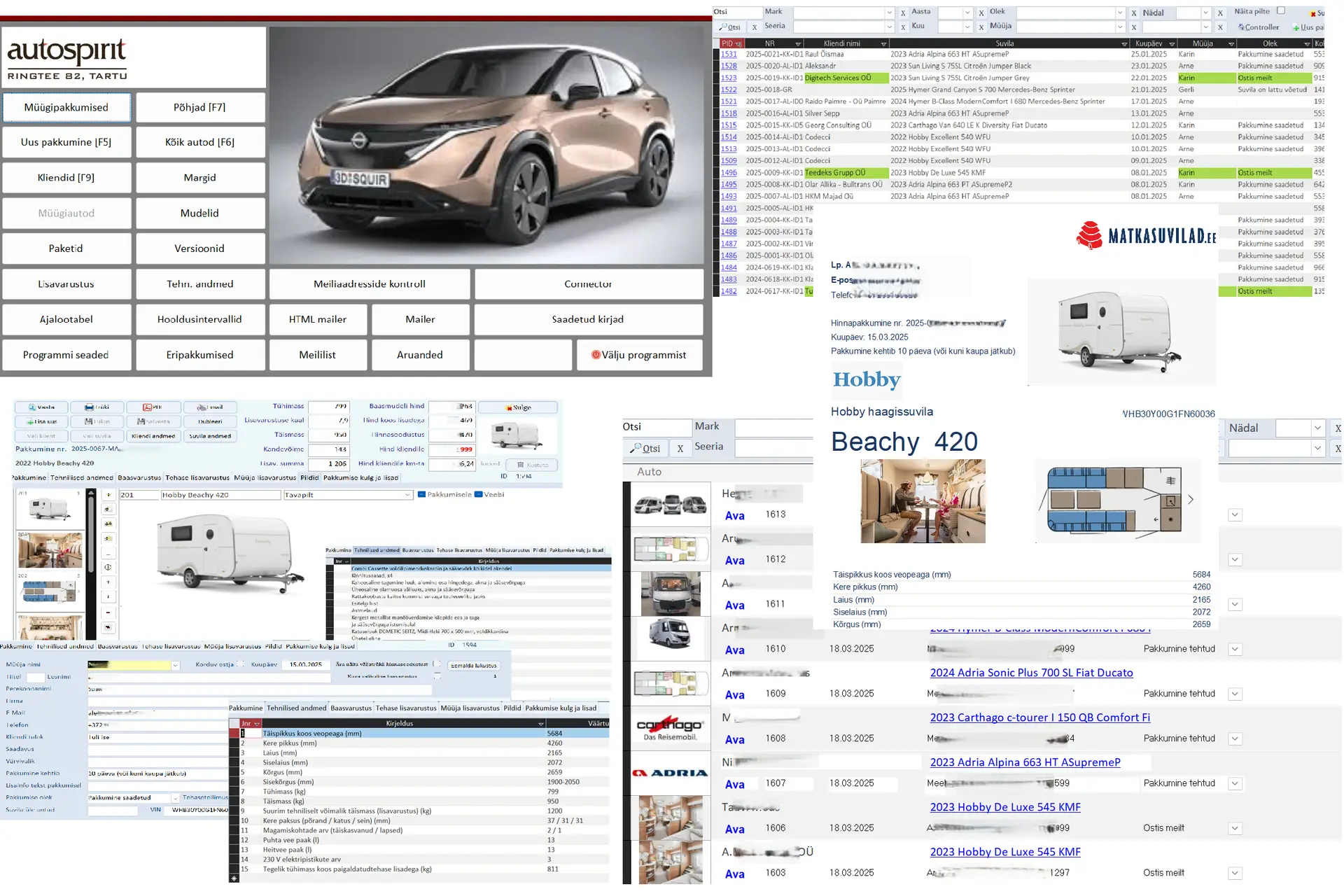The width and height of the screenshot is (1344, 896).
Task: Open the Pakkumise olek dropdown showing Pakkumine saadetud
Action: [x=175, y=798]
